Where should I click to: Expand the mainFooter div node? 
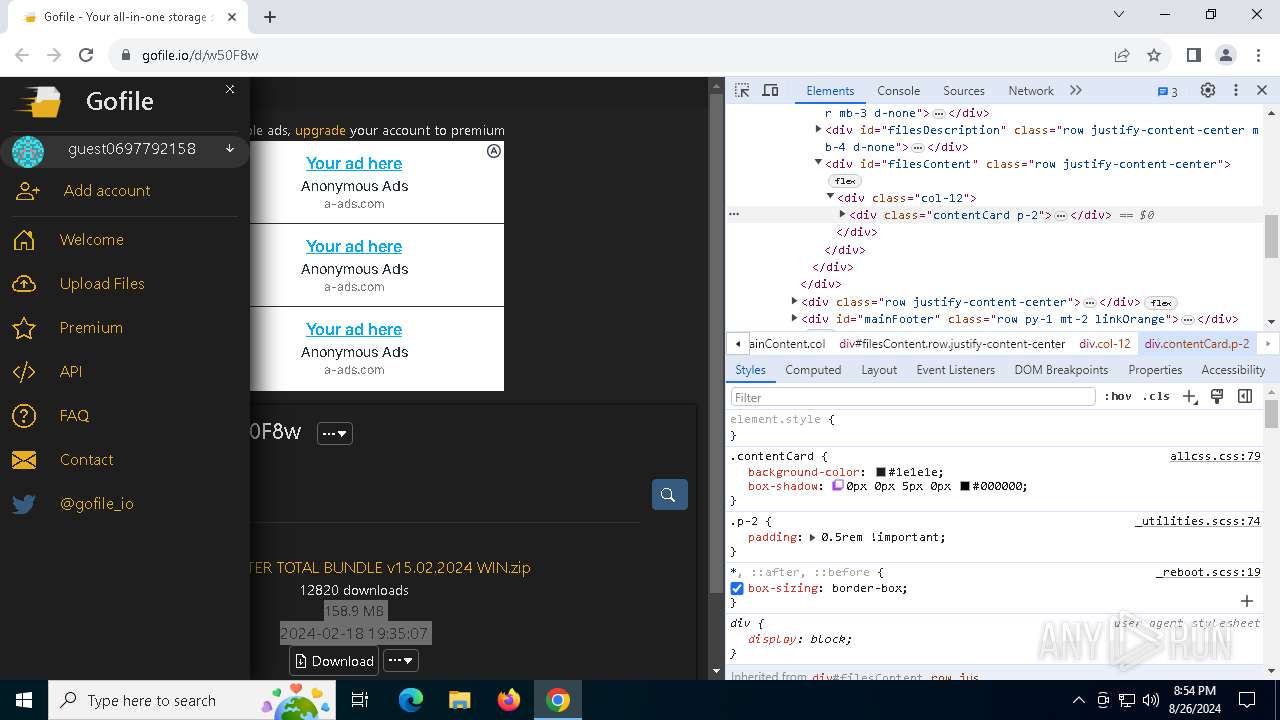(794, 318)
